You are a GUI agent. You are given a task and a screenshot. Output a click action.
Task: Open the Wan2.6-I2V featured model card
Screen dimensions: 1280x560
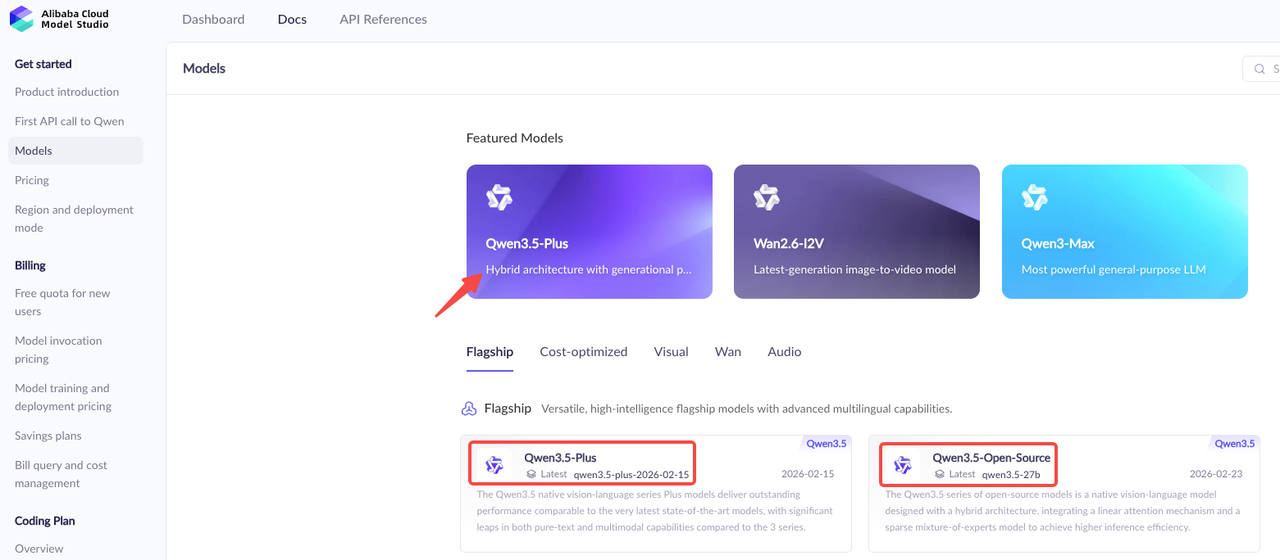click(856, 232)
